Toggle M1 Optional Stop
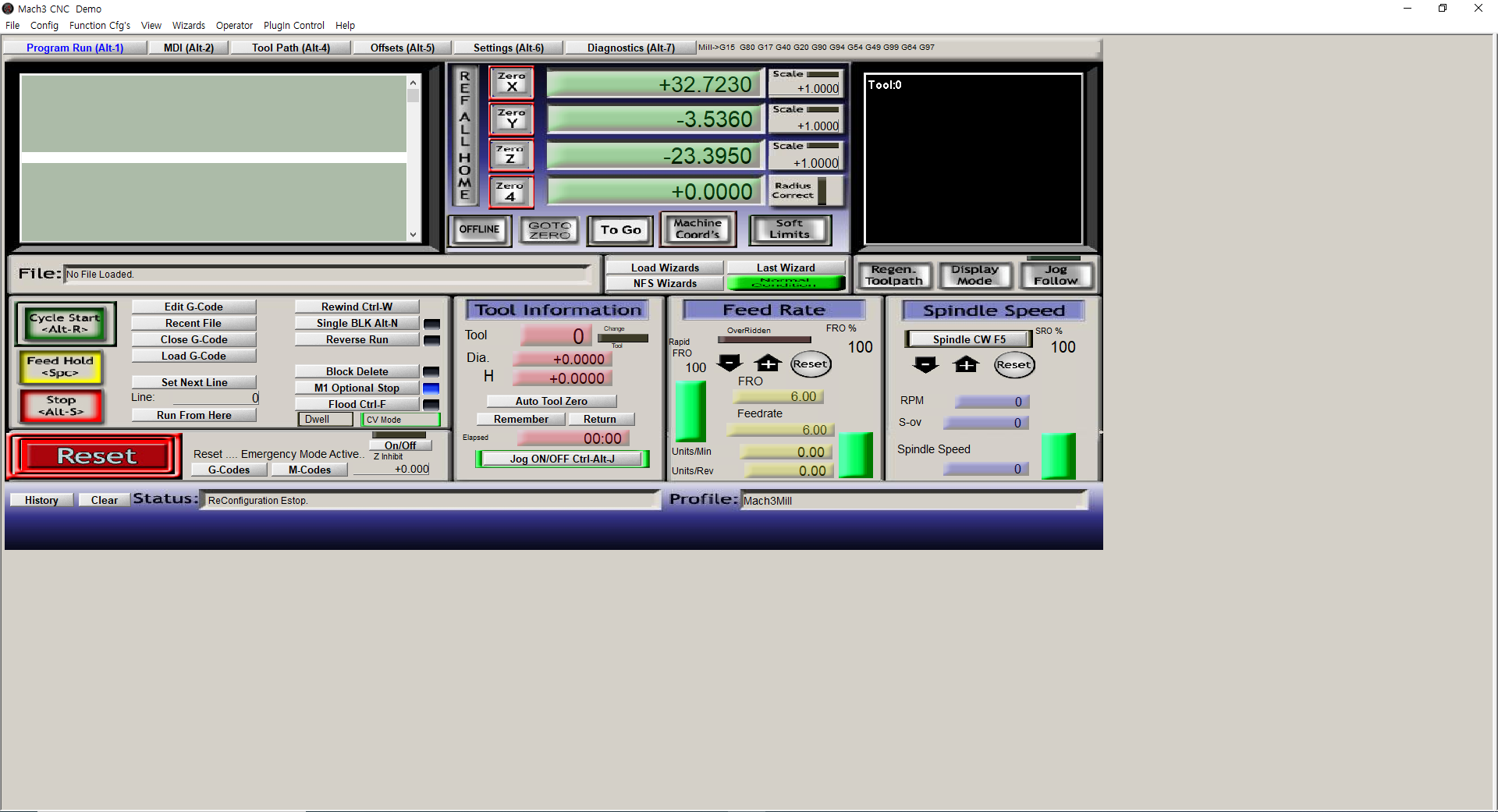Viewport: 1498px width, 812px height. (x=357, y=388)
